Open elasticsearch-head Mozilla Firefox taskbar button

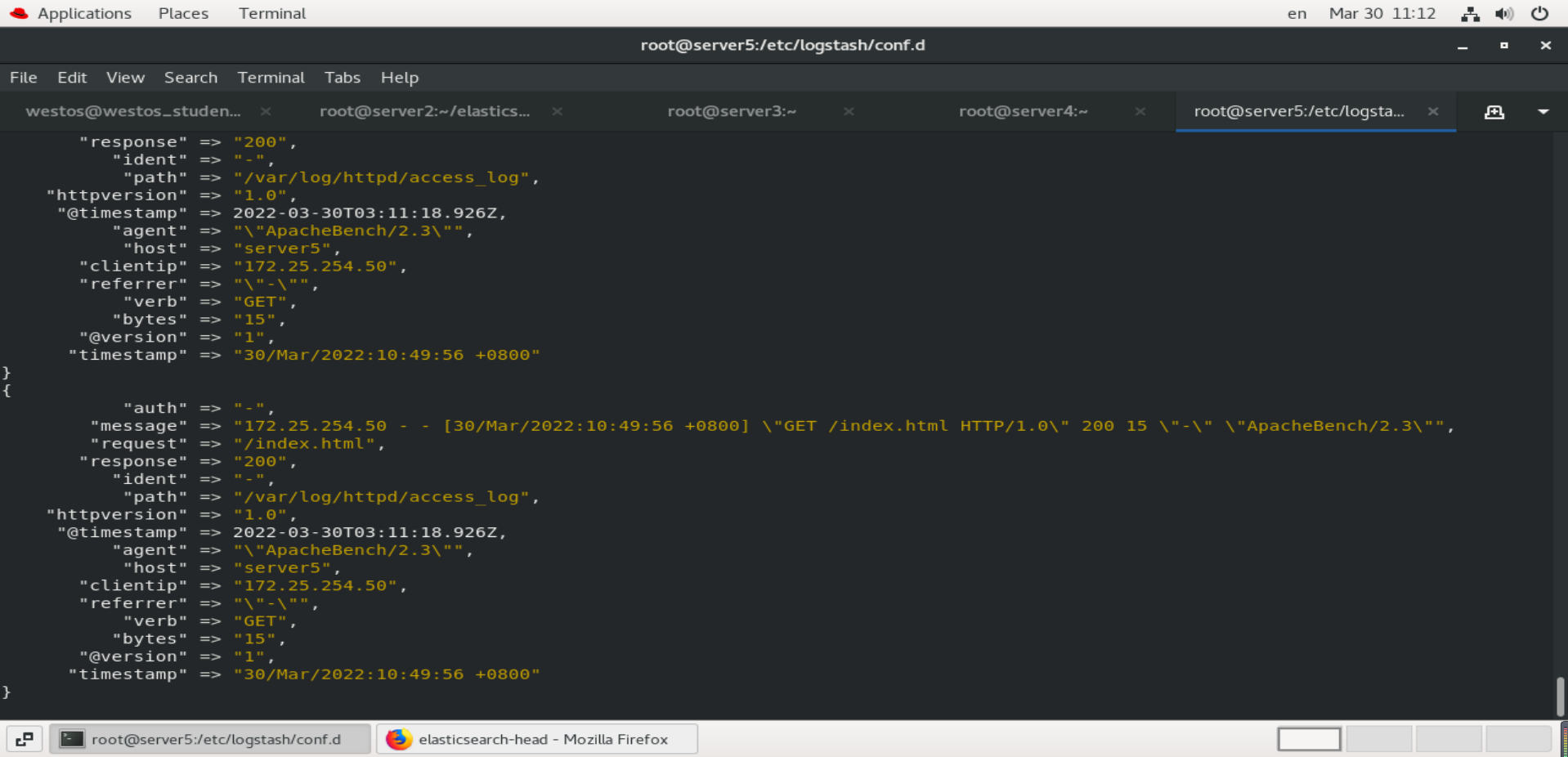click(537, 739)
